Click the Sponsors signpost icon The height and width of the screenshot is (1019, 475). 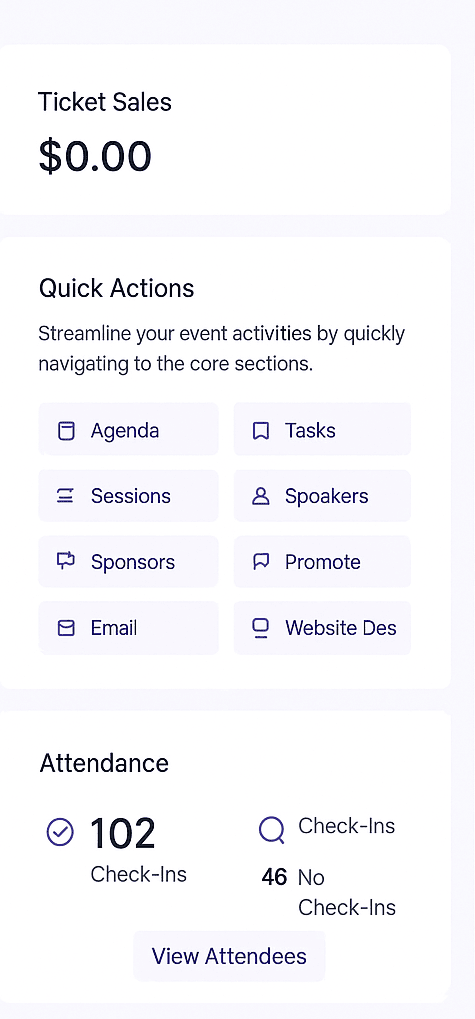coord(66,561)
